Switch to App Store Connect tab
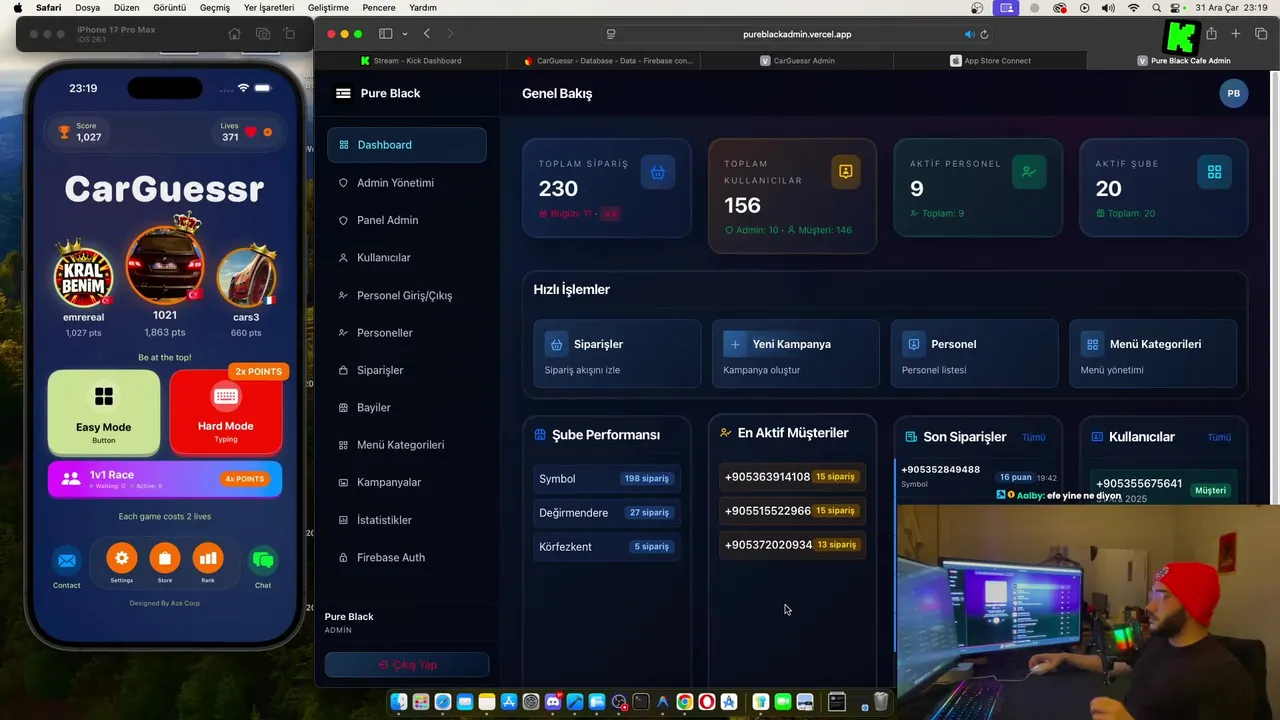Viewport: 1280px width, 720px height. pyautogui.click(x=990, y=61)
